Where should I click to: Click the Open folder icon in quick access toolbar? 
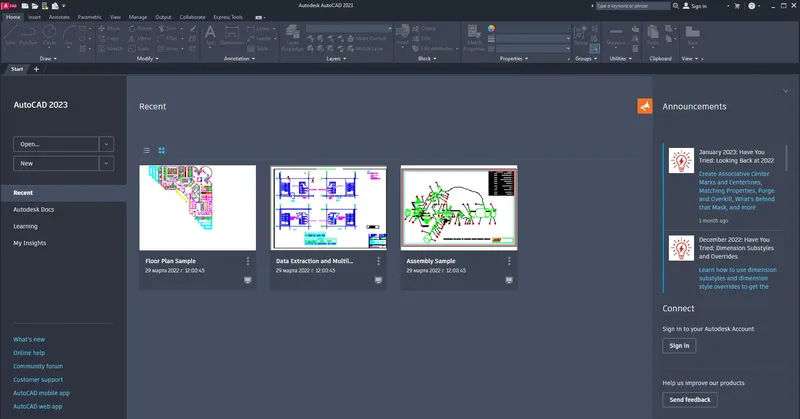pyautogui.click(x=35, y=6)
